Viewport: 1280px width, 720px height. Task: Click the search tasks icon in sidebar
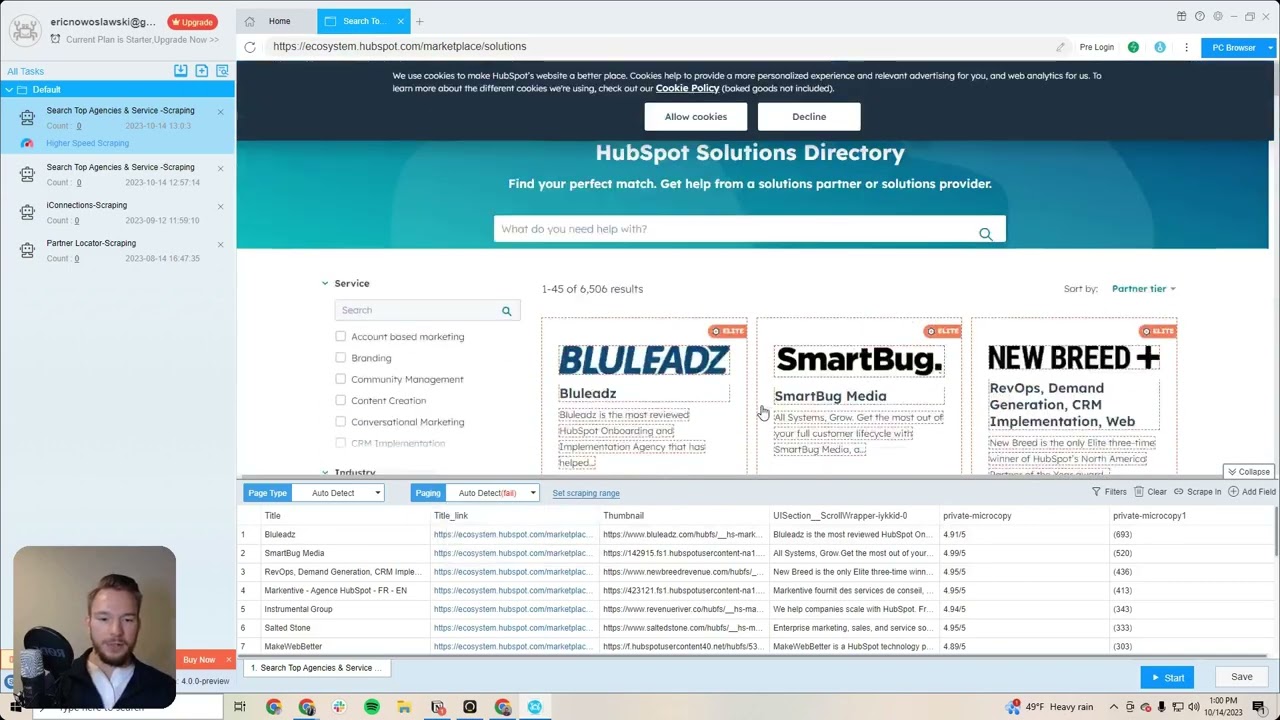222,71
